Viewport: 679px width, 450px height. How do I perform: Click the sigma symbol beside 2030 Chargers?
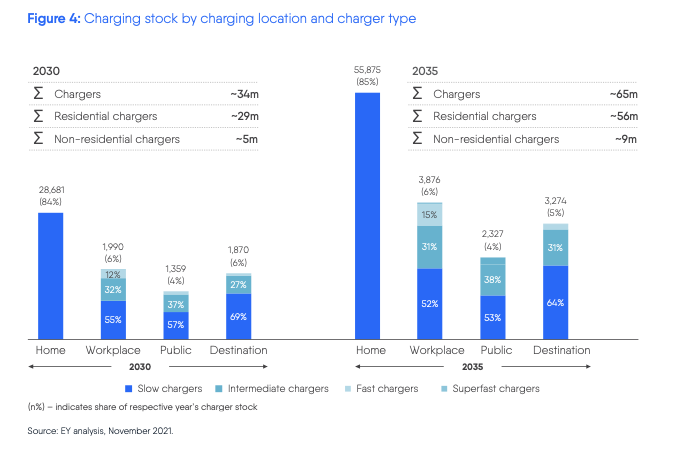tap(38, 94)
